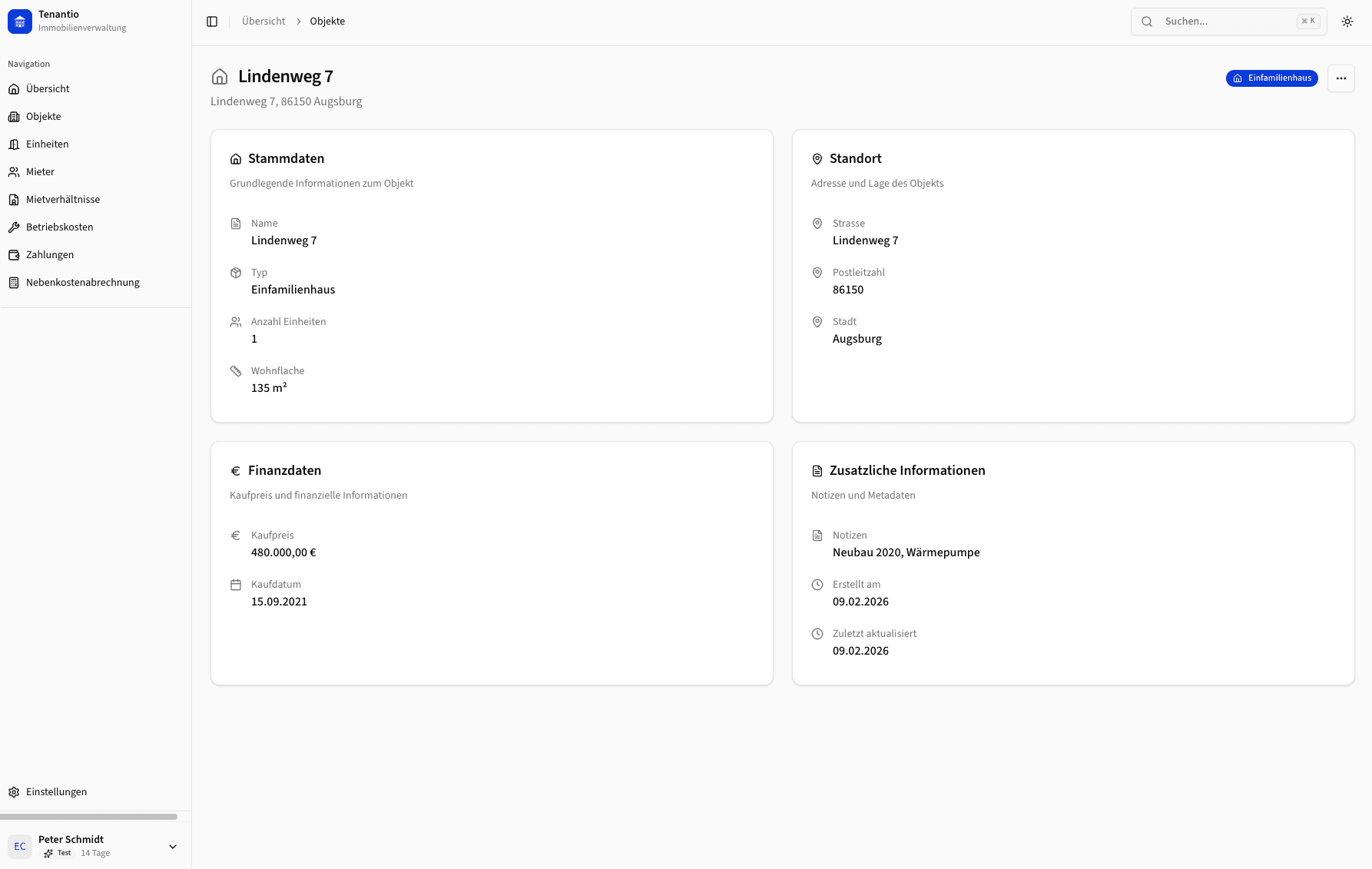The image size is (1372, 869).
Task: Click the Betriebskosten wrench icon
Action: point(14,227)
